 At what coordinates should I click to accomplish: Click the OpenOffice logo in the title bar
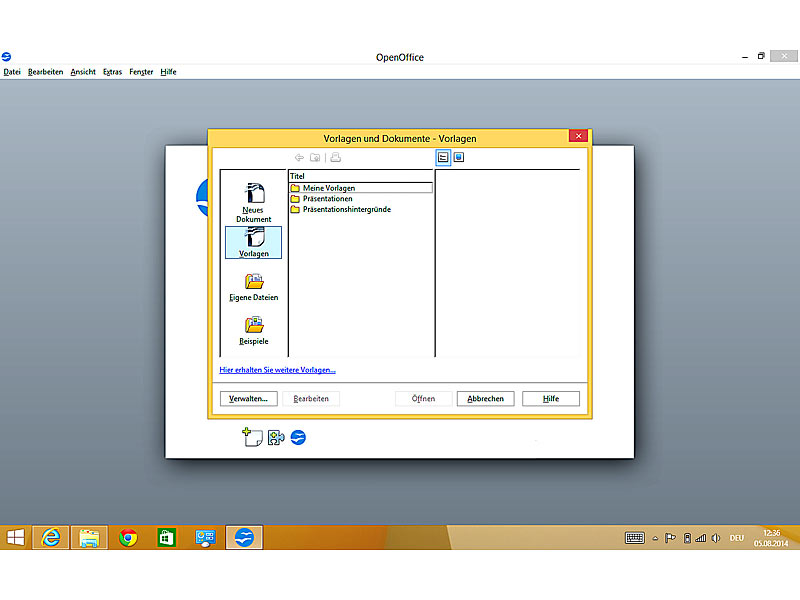coord(6,57)
